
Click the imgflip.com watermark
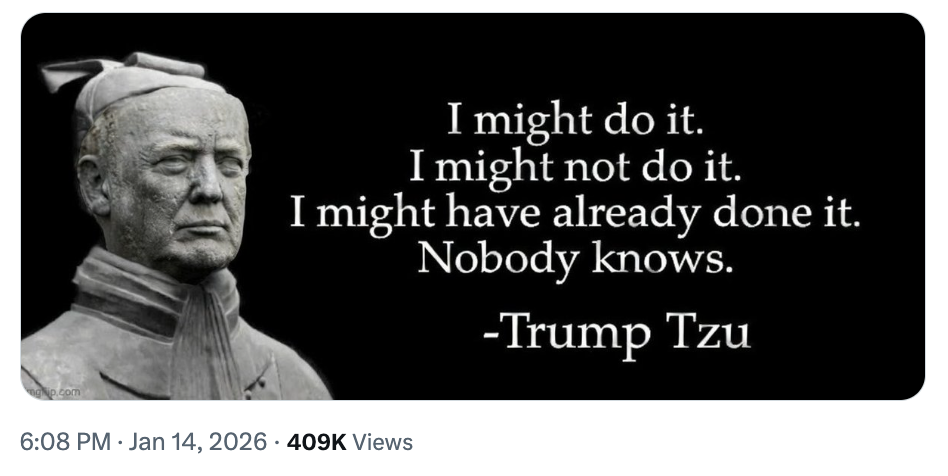(x=52, y=392)
